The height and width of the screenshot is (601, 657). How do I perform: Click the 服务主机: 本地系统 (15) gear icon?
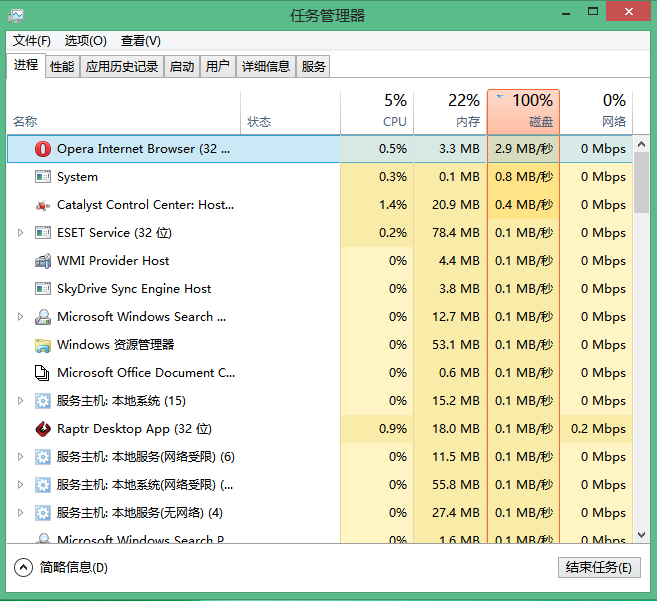[x=43, y=401]
